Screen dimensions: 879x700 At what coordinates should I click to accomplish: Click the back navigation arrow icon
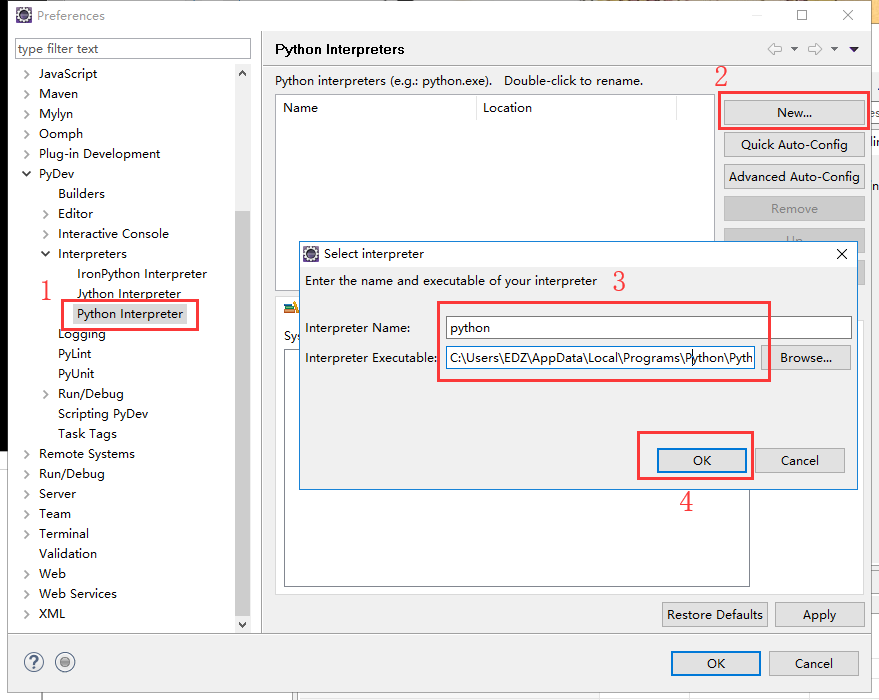tap(773, 48)
